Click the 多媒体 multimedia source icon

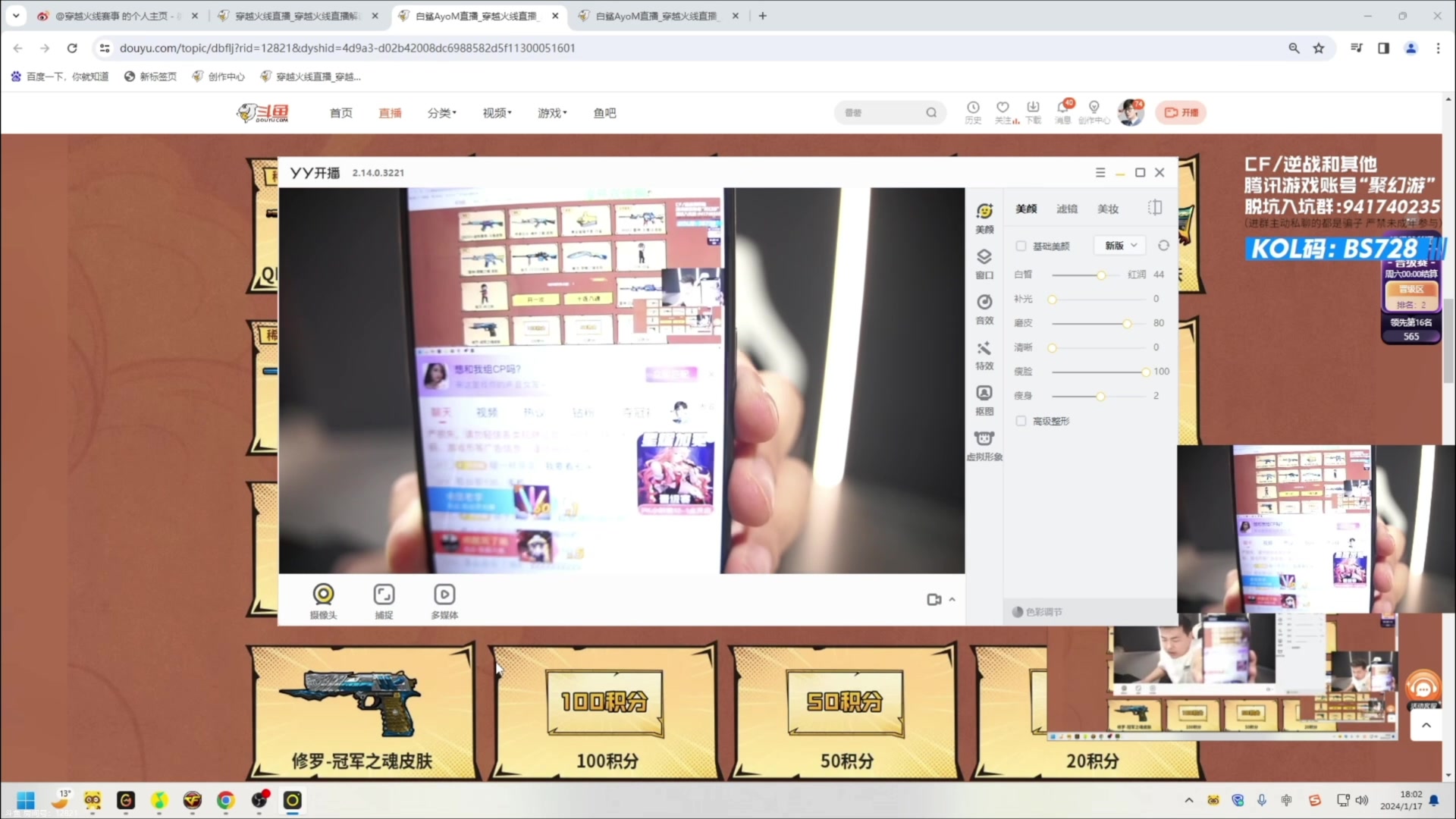(444, 595)
